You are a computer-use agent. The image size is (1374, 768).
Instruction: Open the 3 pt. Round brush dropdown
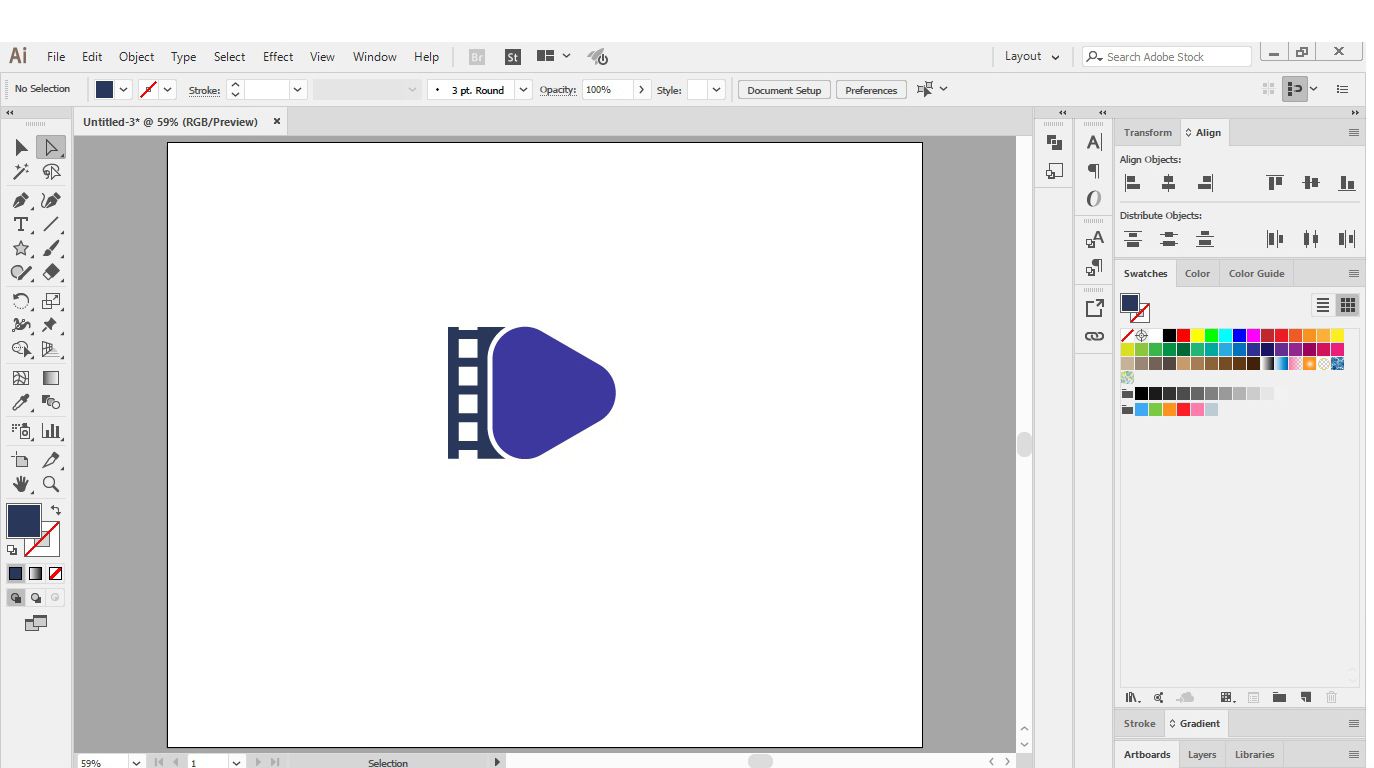point(523,90)
